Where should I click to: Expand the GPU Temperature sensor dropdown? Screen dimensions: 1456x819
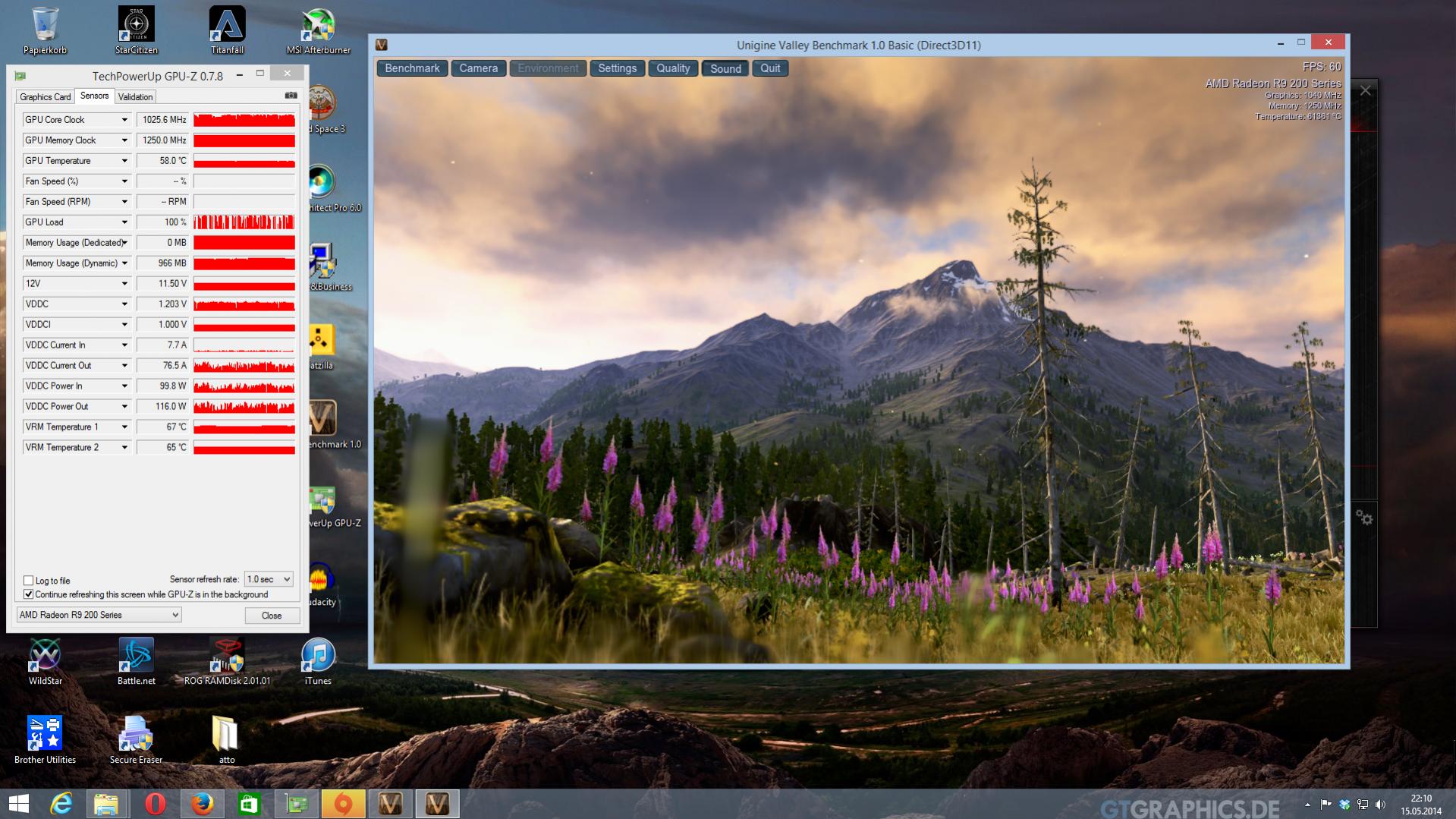[x=124, y=161]
